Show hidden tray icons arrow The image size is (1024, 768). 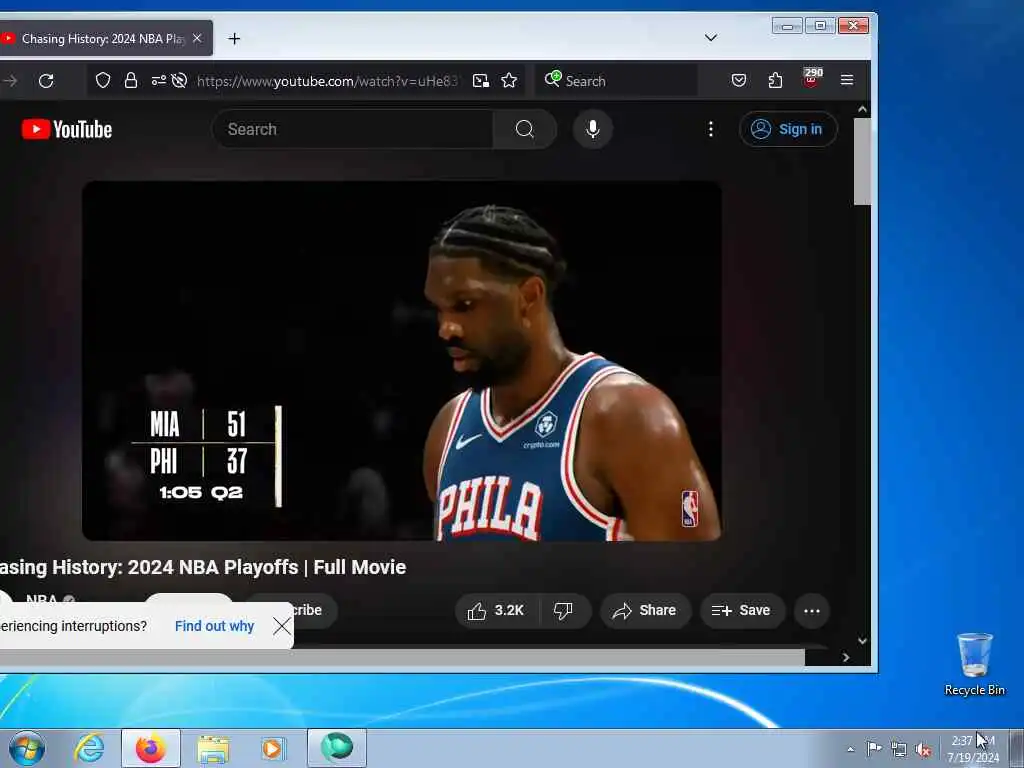point(850,749)
